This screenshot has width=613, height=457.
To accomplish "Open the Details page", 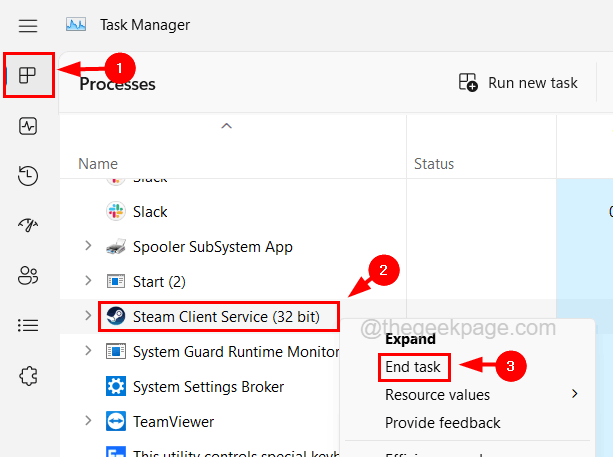I will tap(28, 326).
